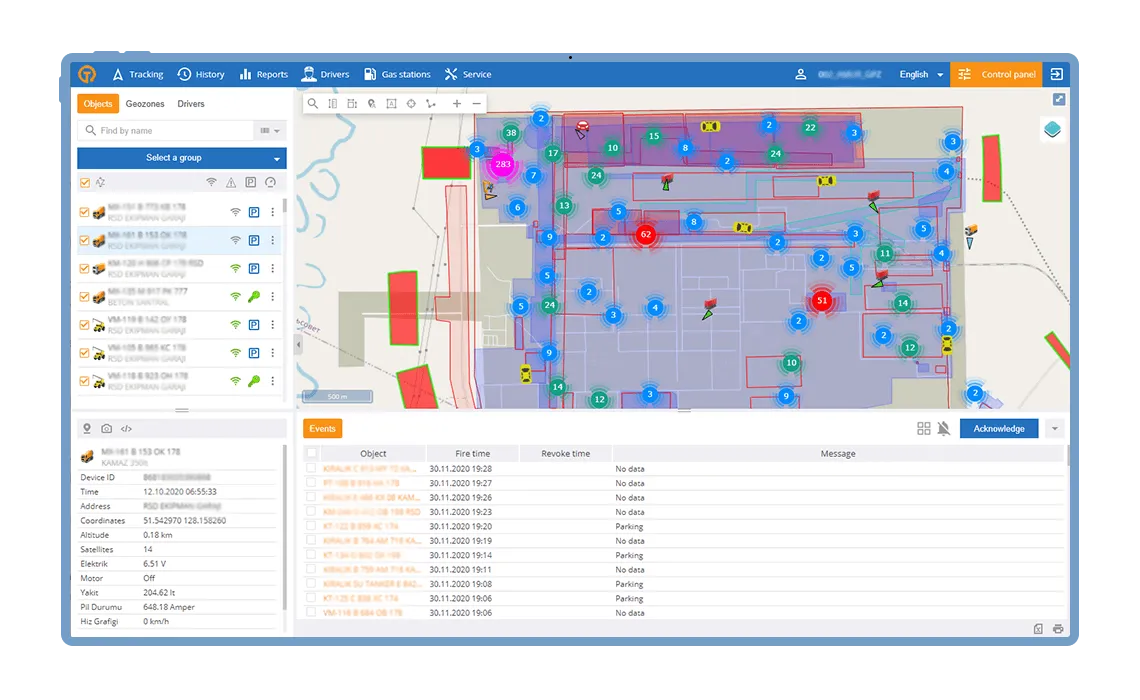Switch to the Geozones tab
The width and height of the screenshot is (1140, 700).
point(145,103)
